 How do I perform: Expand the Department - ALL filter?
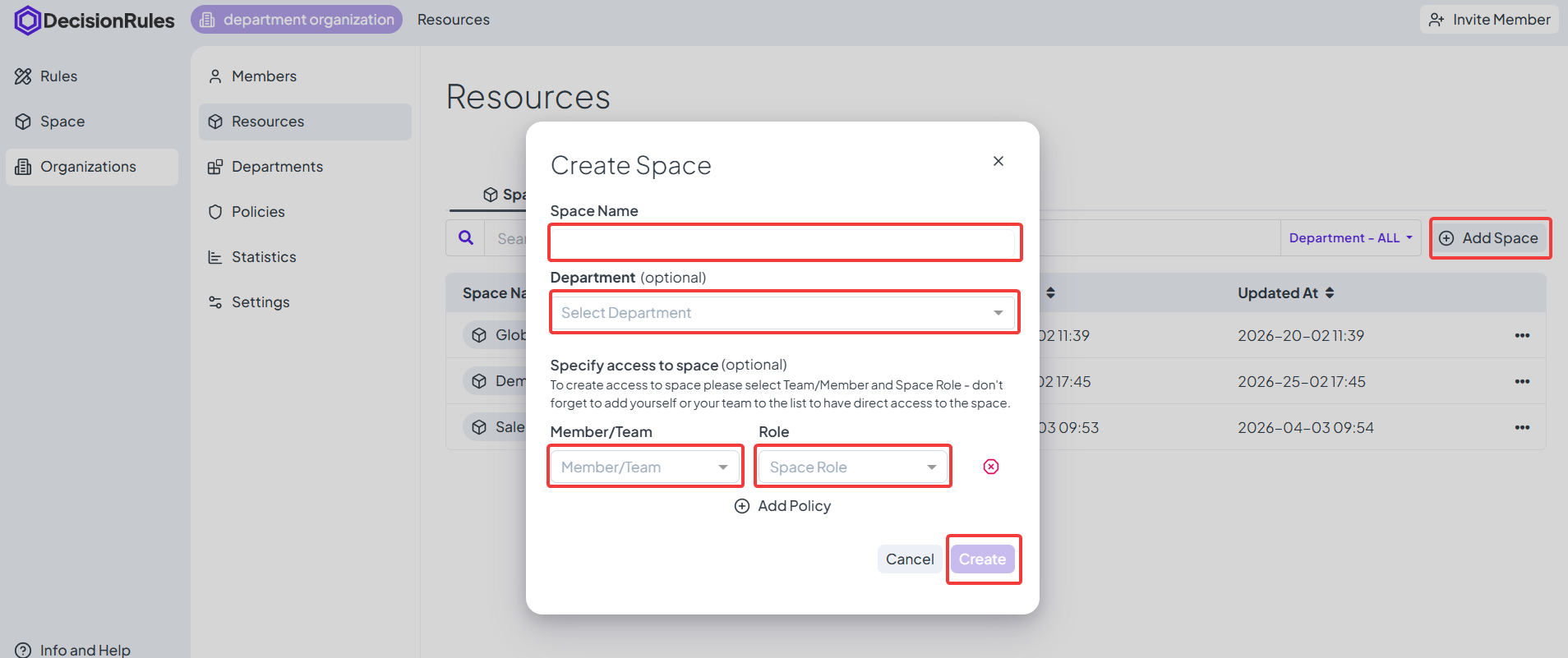click(1349, 238)
